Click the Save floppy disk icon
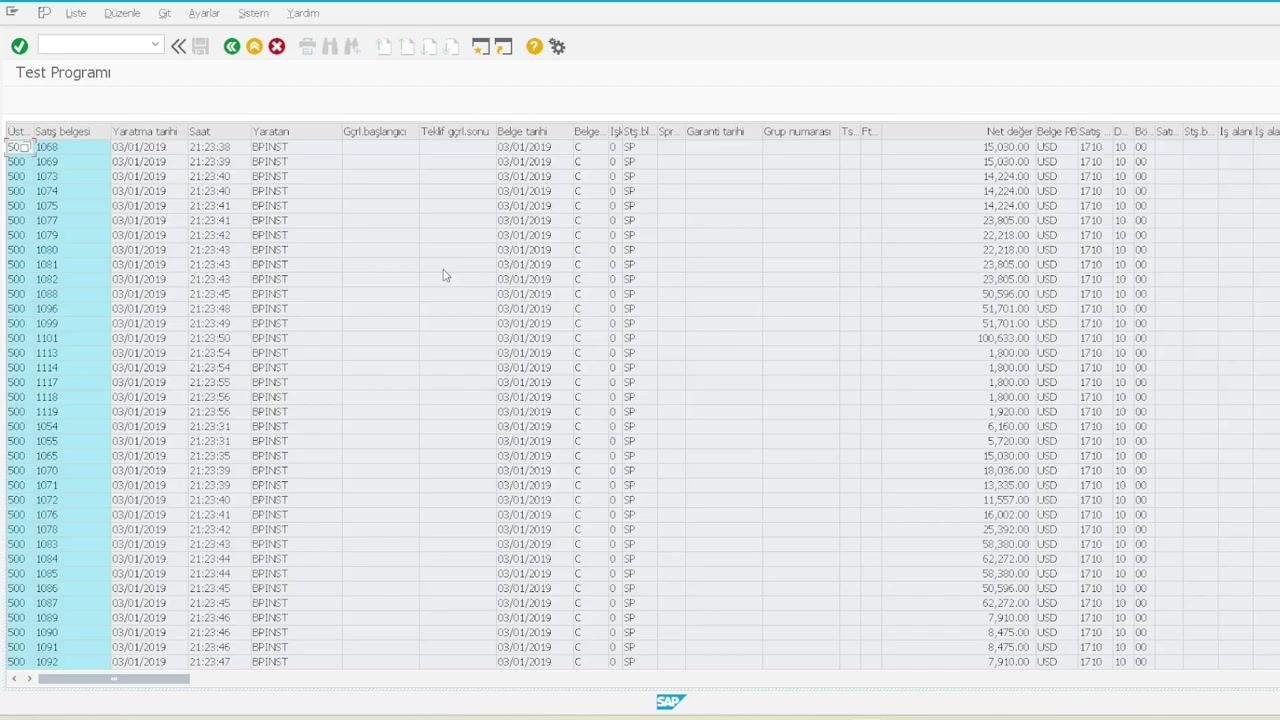Screen dimensions: 1280x720 tap(201, 46)
